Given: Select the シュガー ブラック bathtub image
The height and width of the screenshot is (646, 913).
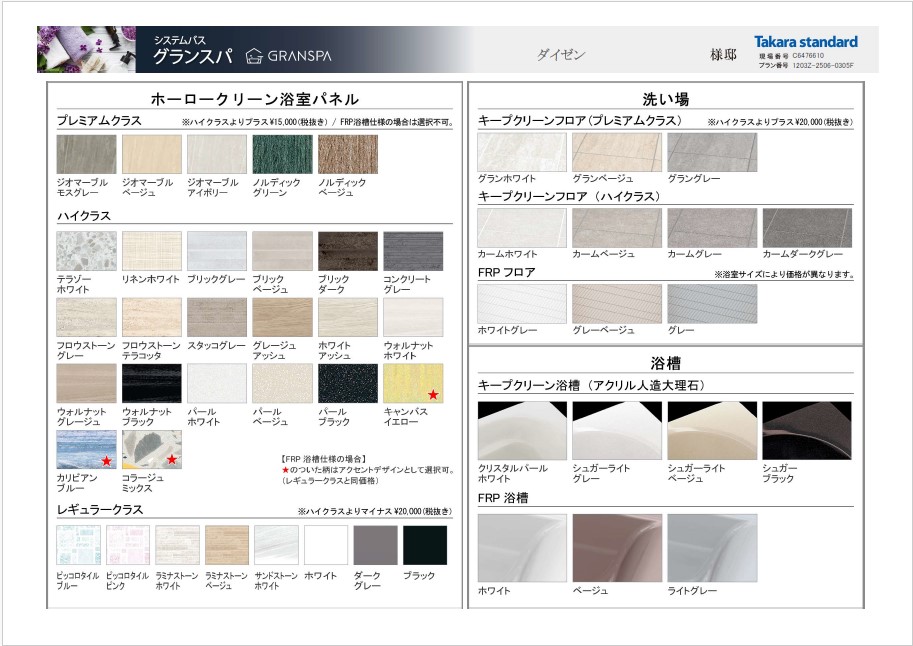Looking at the screenshot, I should point(807,430).
